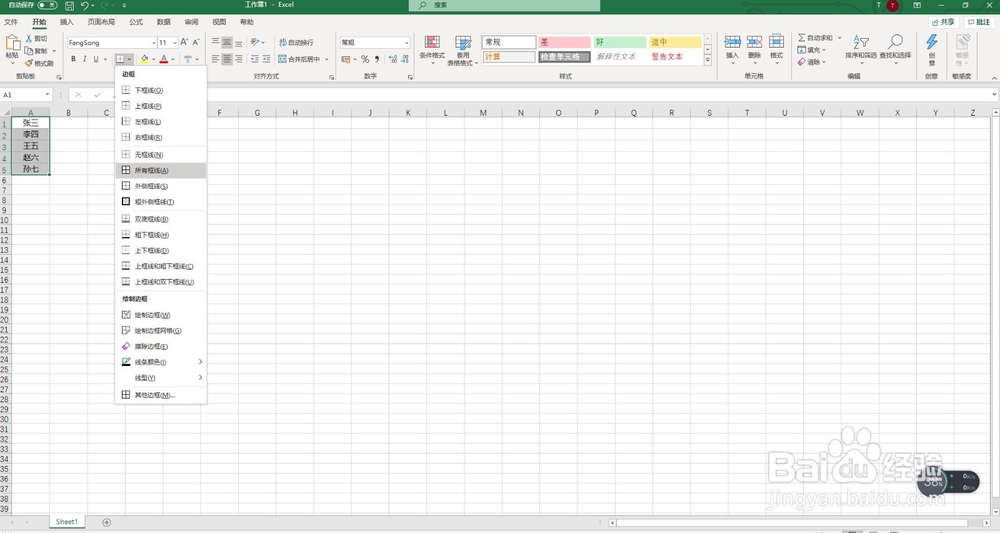Expand the cell styles gallery More arrow
This screenshot has height=533, width=1000.
707,61
